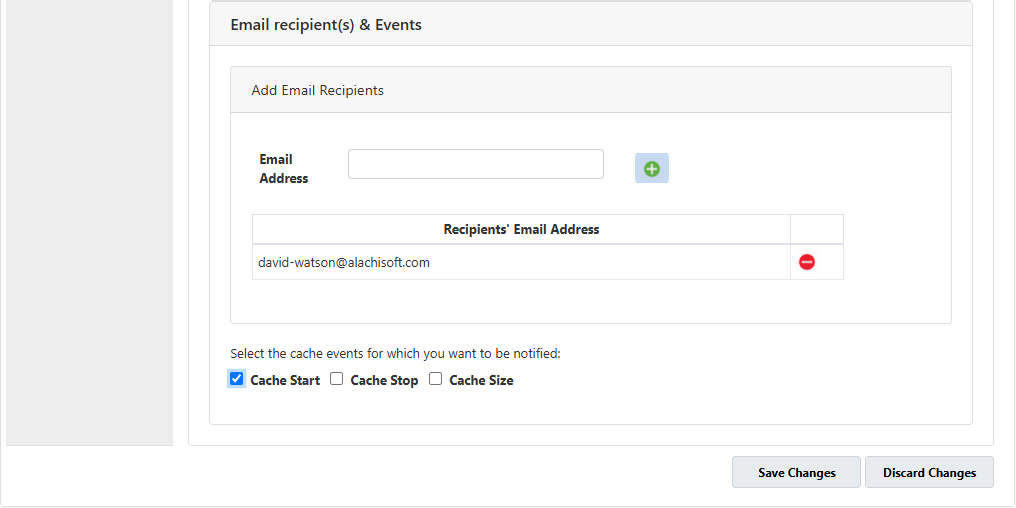Remove david-watson@alachisoft.com with the red minus icon
The height and width of the screenshot is (508, 1016).
pos(807,262)
